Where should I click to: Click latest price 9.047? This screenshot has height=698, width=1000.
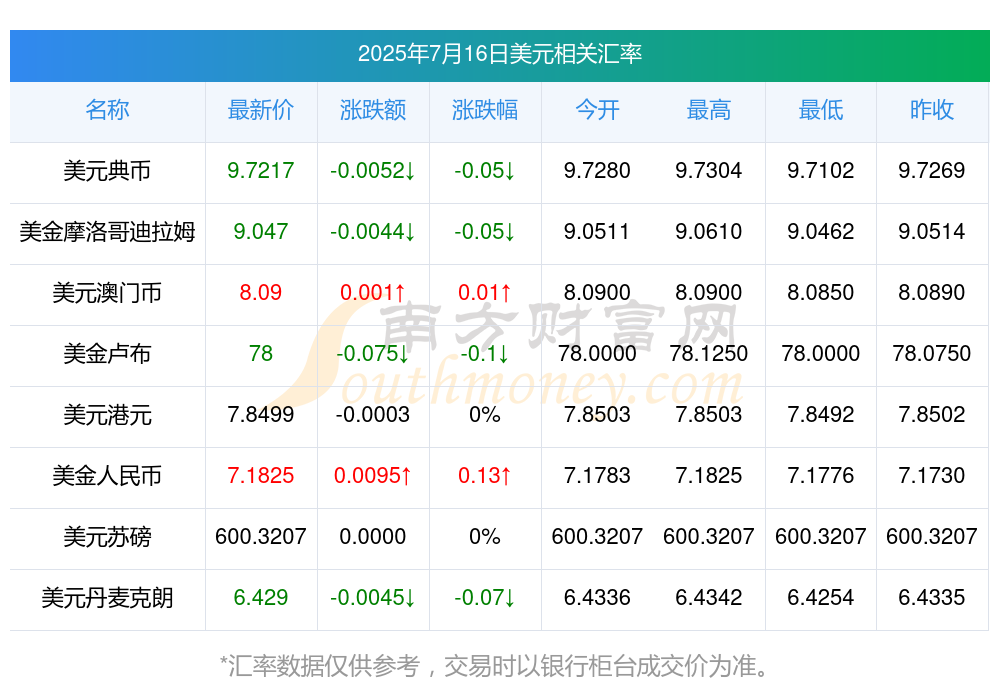(x=261, y=231)
